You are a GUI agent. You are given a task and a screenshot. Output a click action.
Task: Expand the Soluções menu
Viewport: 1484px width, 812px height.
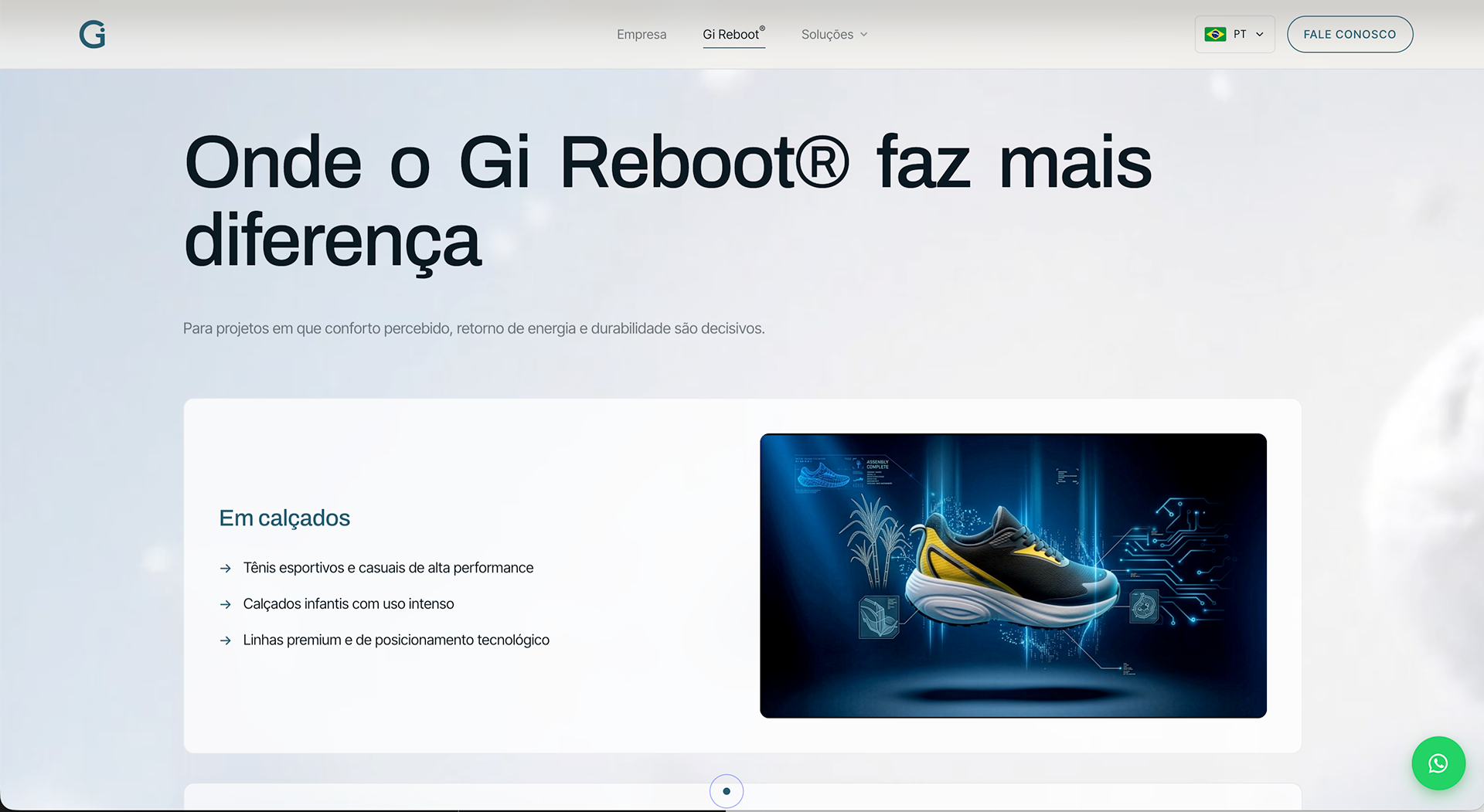[x=834, y=35]
